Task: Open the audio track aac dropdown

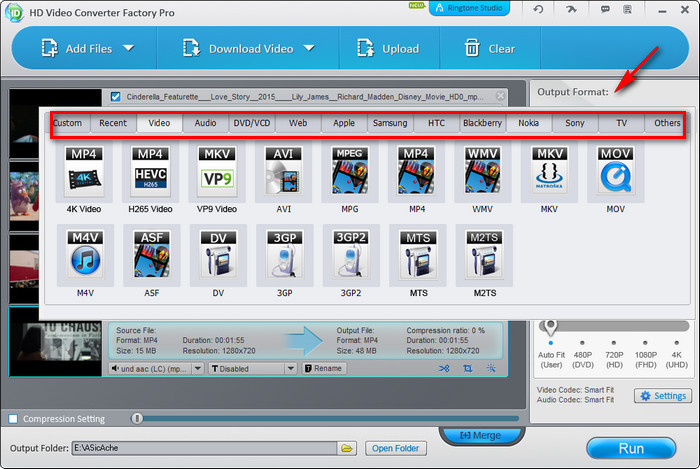Action: pyautogui.click(x=198, y=369)
